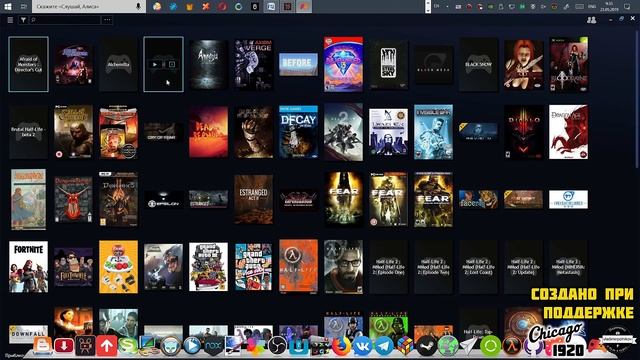
Task: Click the play button on highlighted game tile
Action: tap(154, 64)
